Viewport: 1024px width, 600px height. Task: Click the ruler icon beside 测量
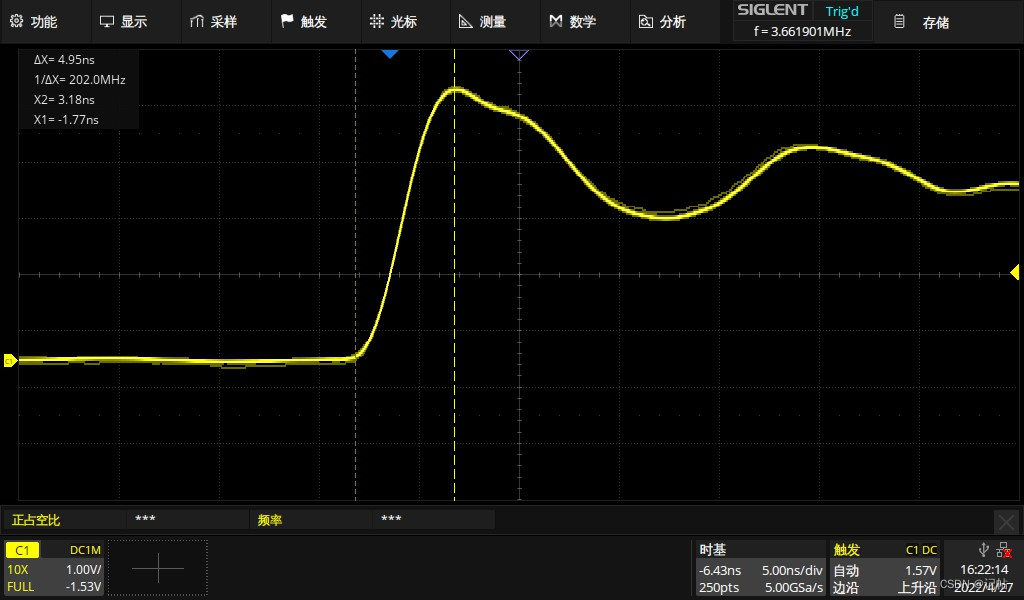point(466,22)
